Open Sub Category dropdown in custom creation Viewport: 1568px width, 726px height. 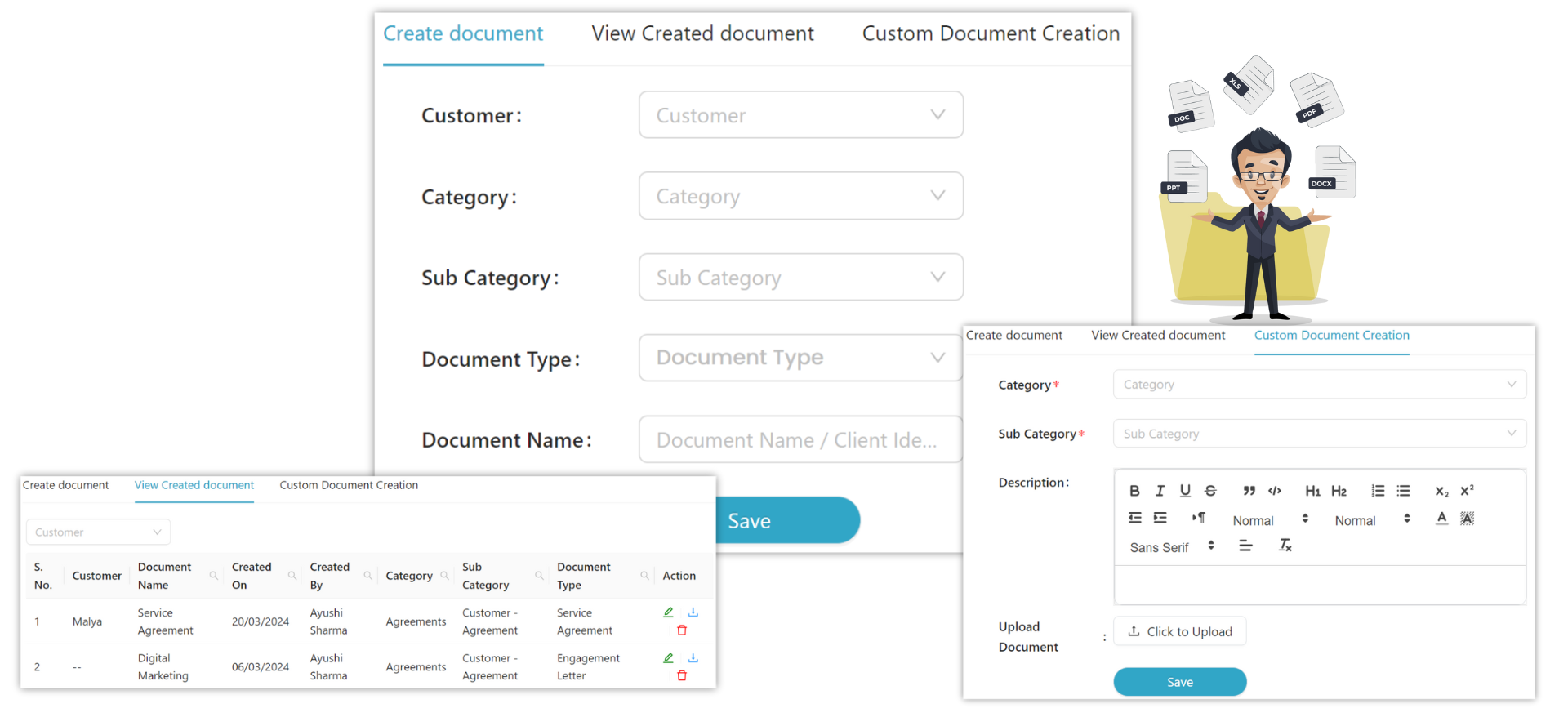tap(1320, 434)
